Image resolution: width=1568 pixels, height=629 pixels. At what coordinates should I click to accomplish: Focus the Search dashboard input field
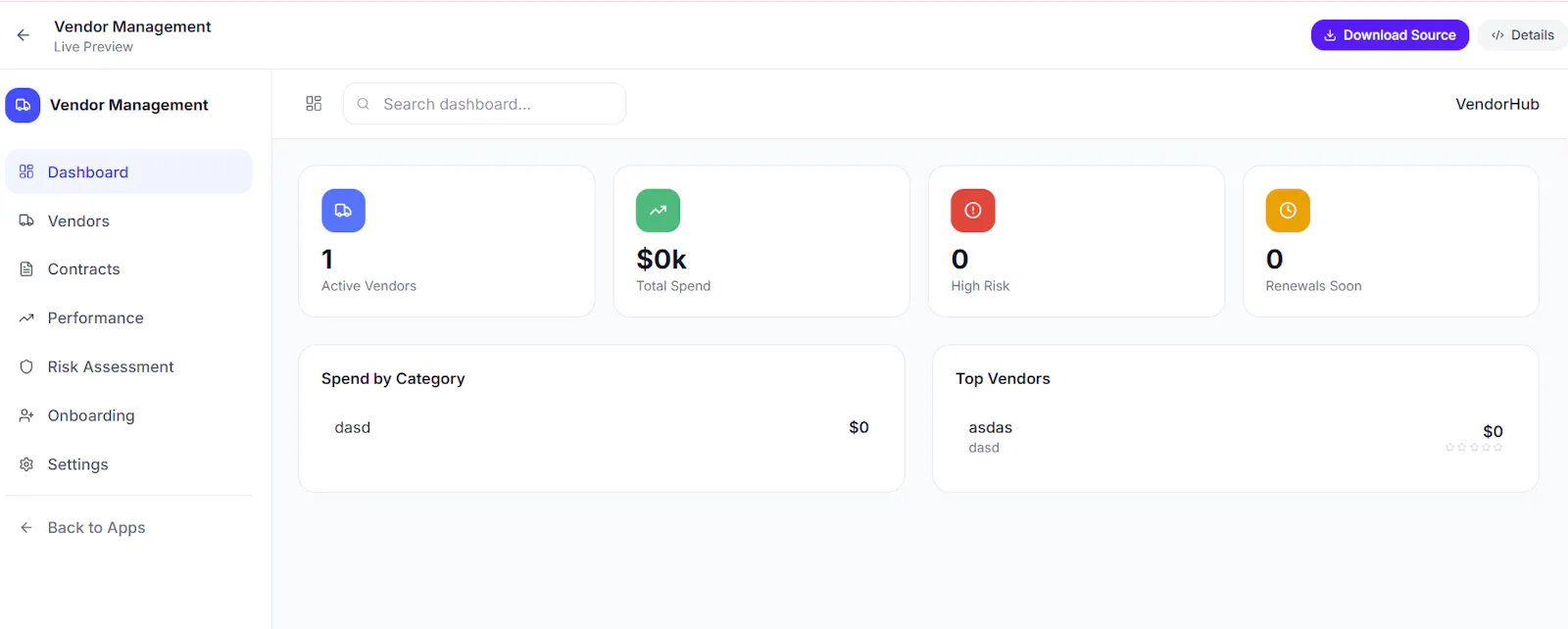click(484, 104)
